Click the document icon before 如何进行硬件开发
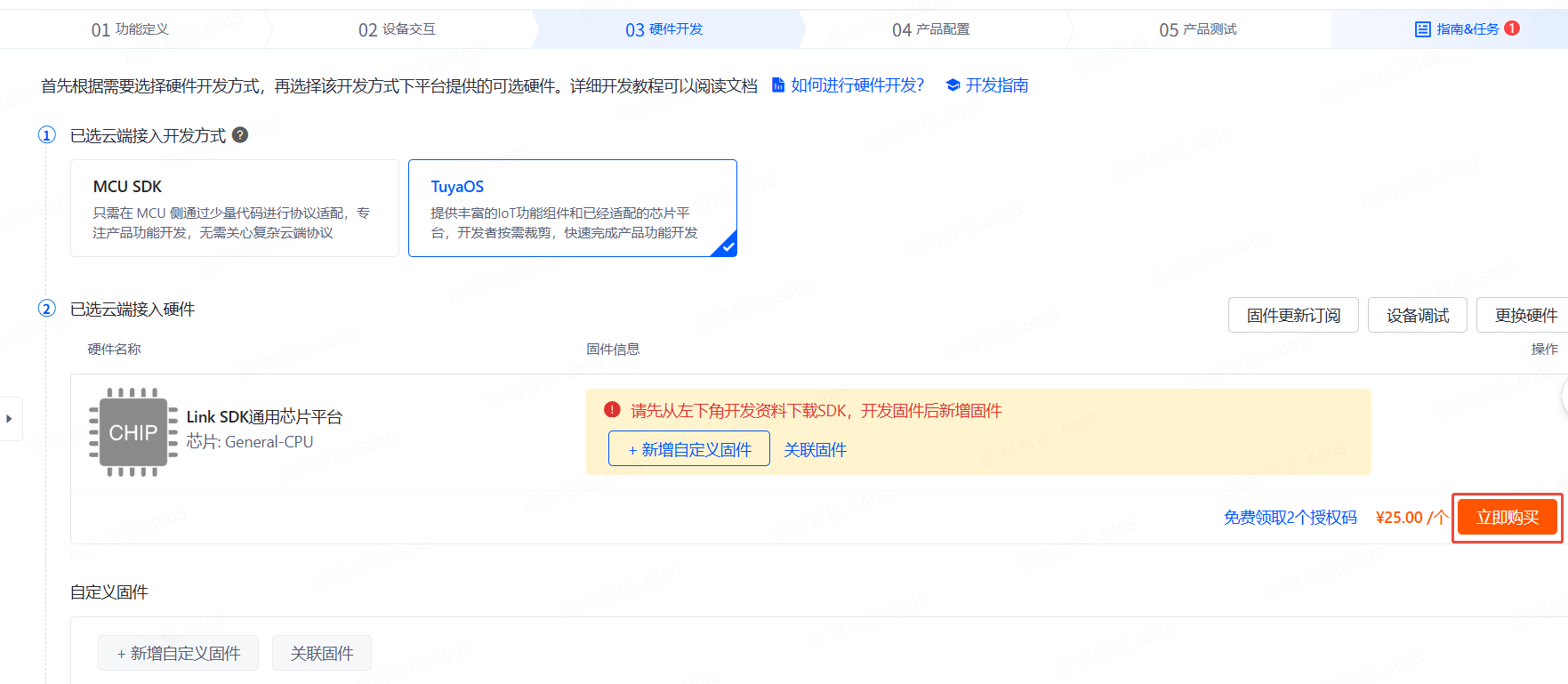 pos(778,84)
